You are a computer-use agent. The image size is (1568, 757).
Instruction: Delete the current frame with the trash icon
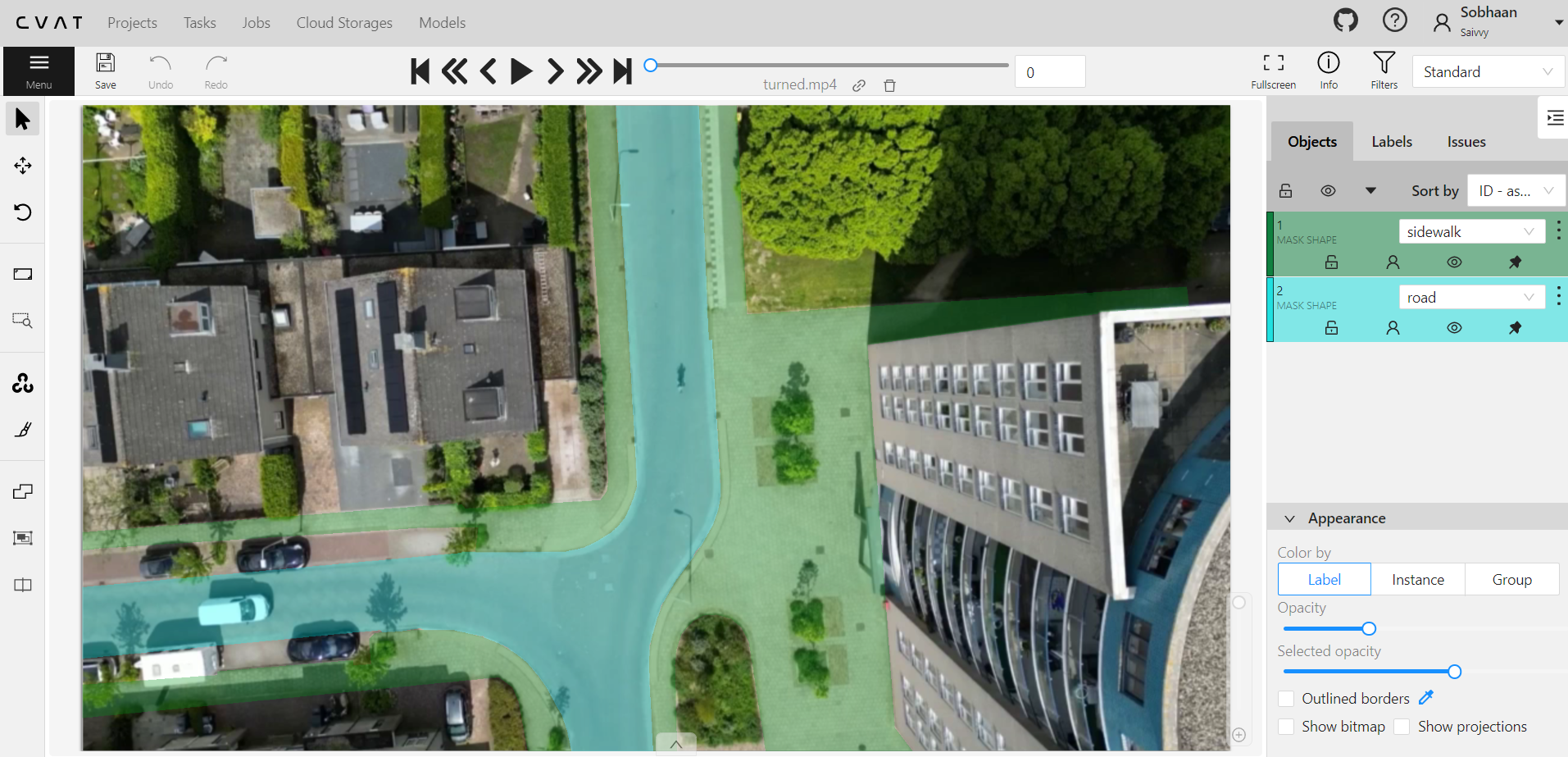pos(889,85)
